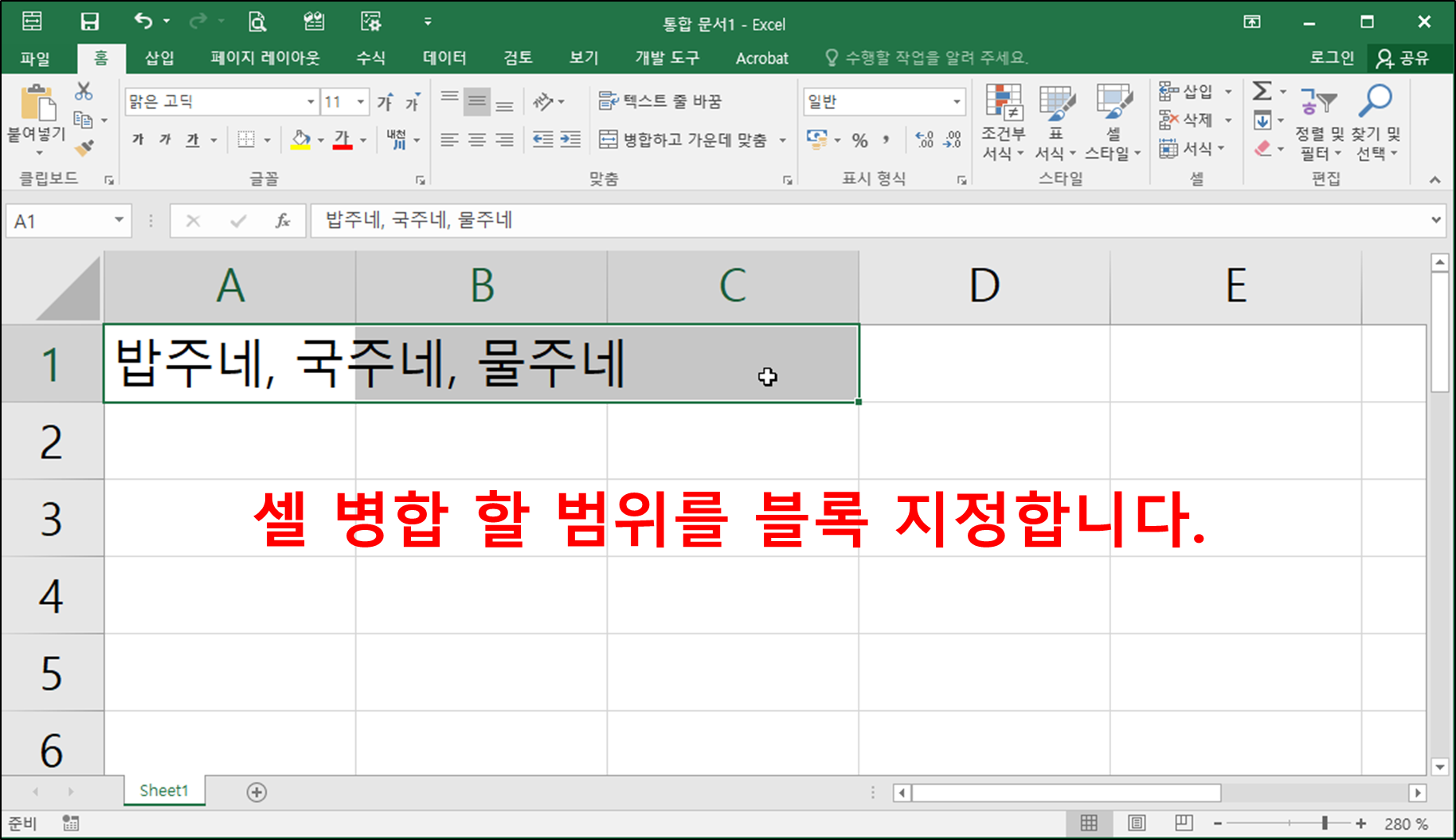Screen dimensions: 1456x840
Task: Click the 공유 button
Action: (1406, 57)
